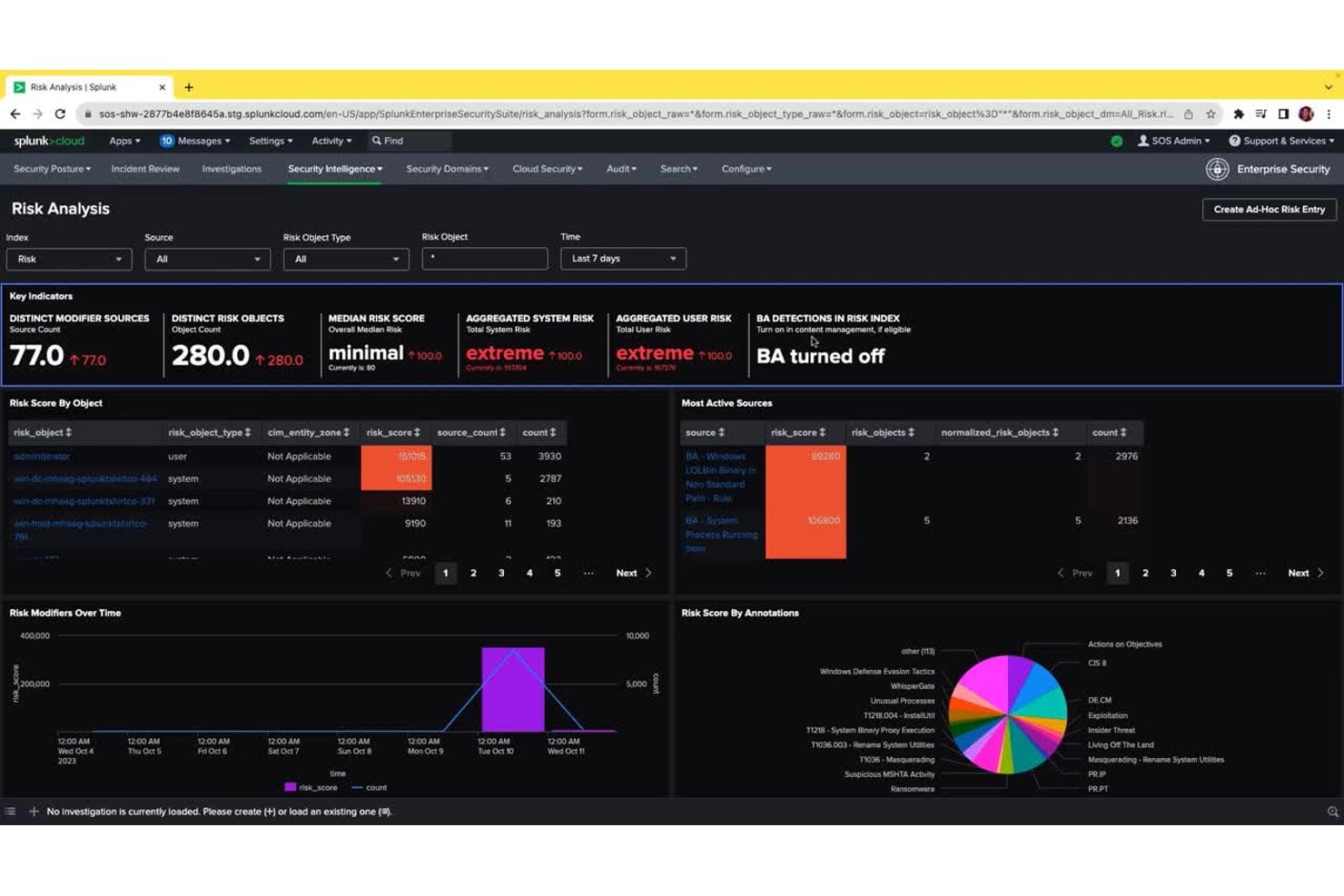Open Security Posture menu
1344x896 pixels.
(x=52, y=169)
